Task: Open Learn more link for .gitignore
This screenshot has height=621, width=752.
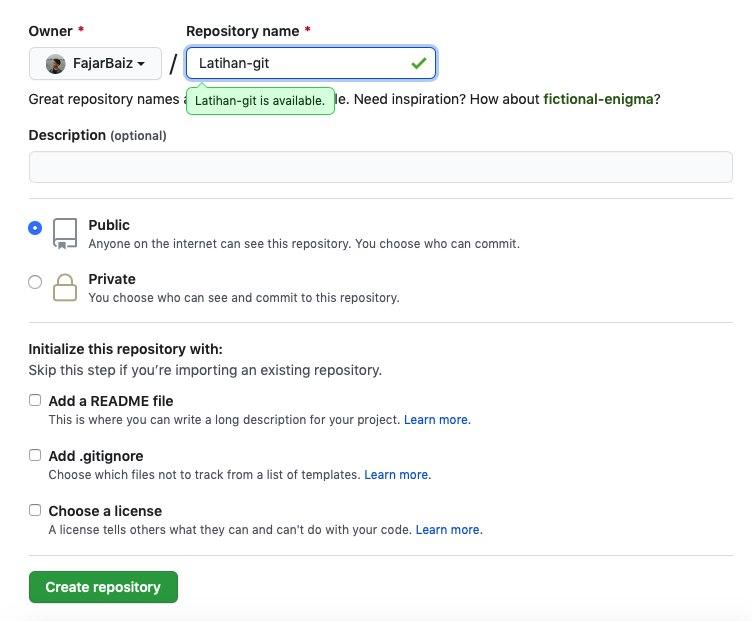Action: 396,475
